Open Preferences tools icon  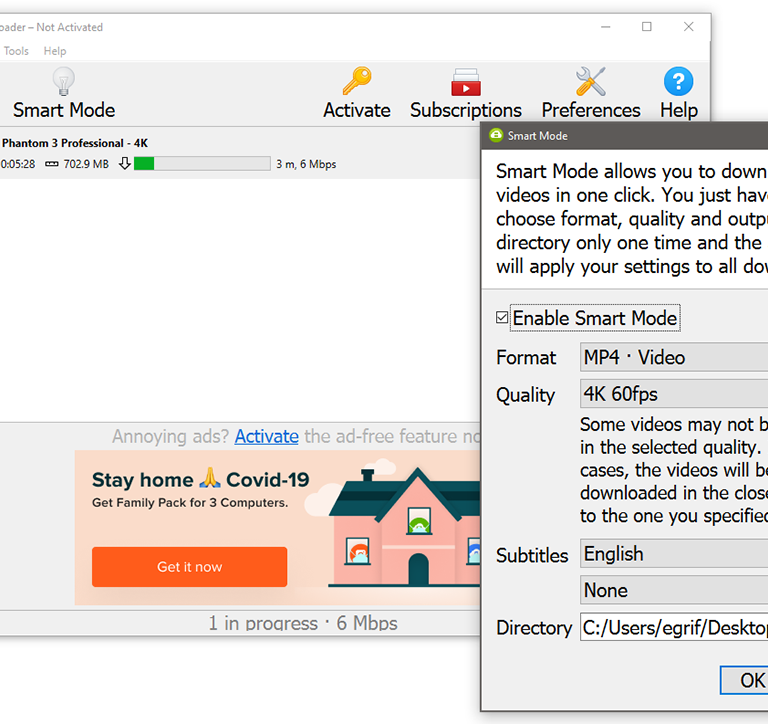(x=591, y=81)
